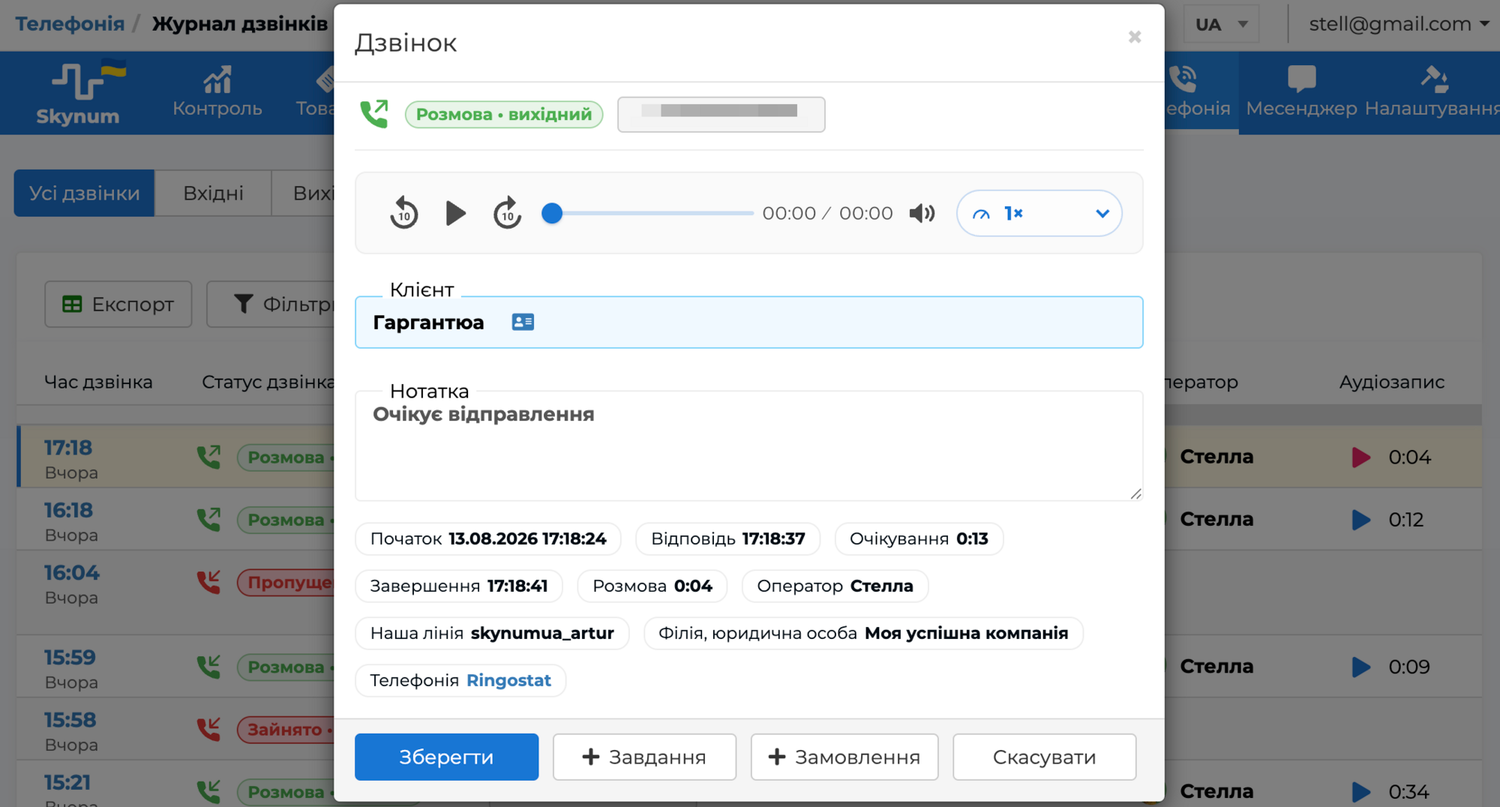The height and width of the screenshot is (807, 1500).
Task: Click the Skynum logo
Action: 78,94
